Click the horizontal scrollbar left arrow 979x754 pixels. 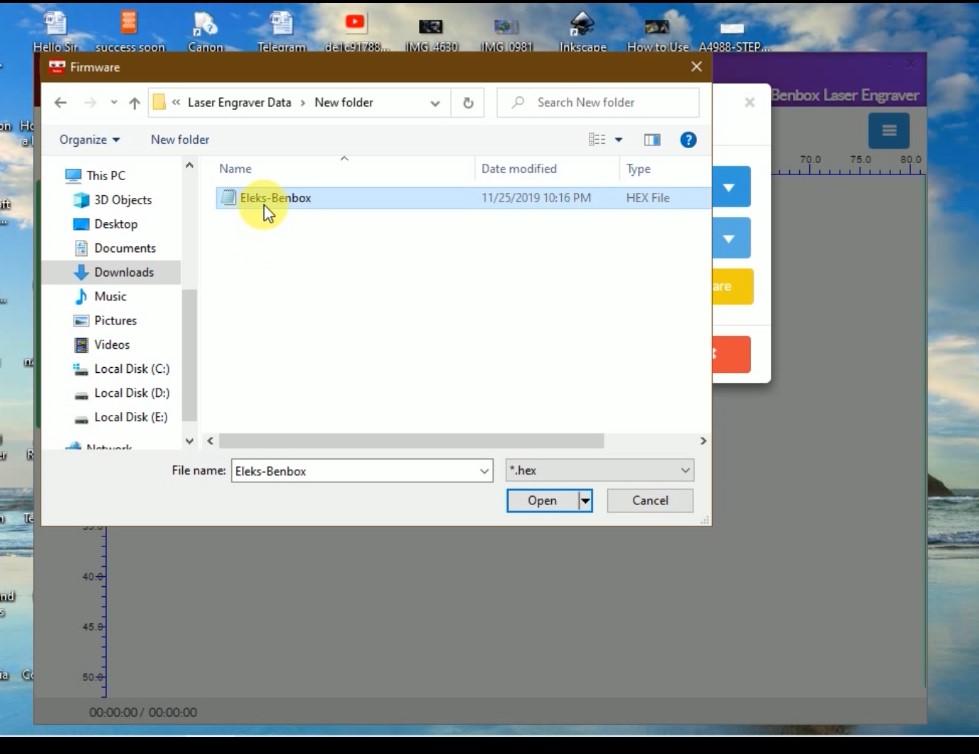pos(210,441)
